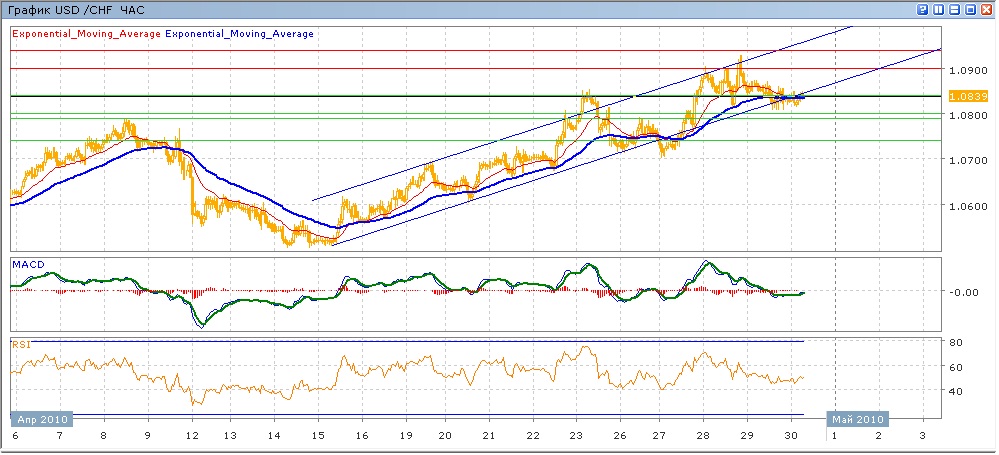
Task: Click the horizontal split layout icon
Action: click(x=955, y=9)
